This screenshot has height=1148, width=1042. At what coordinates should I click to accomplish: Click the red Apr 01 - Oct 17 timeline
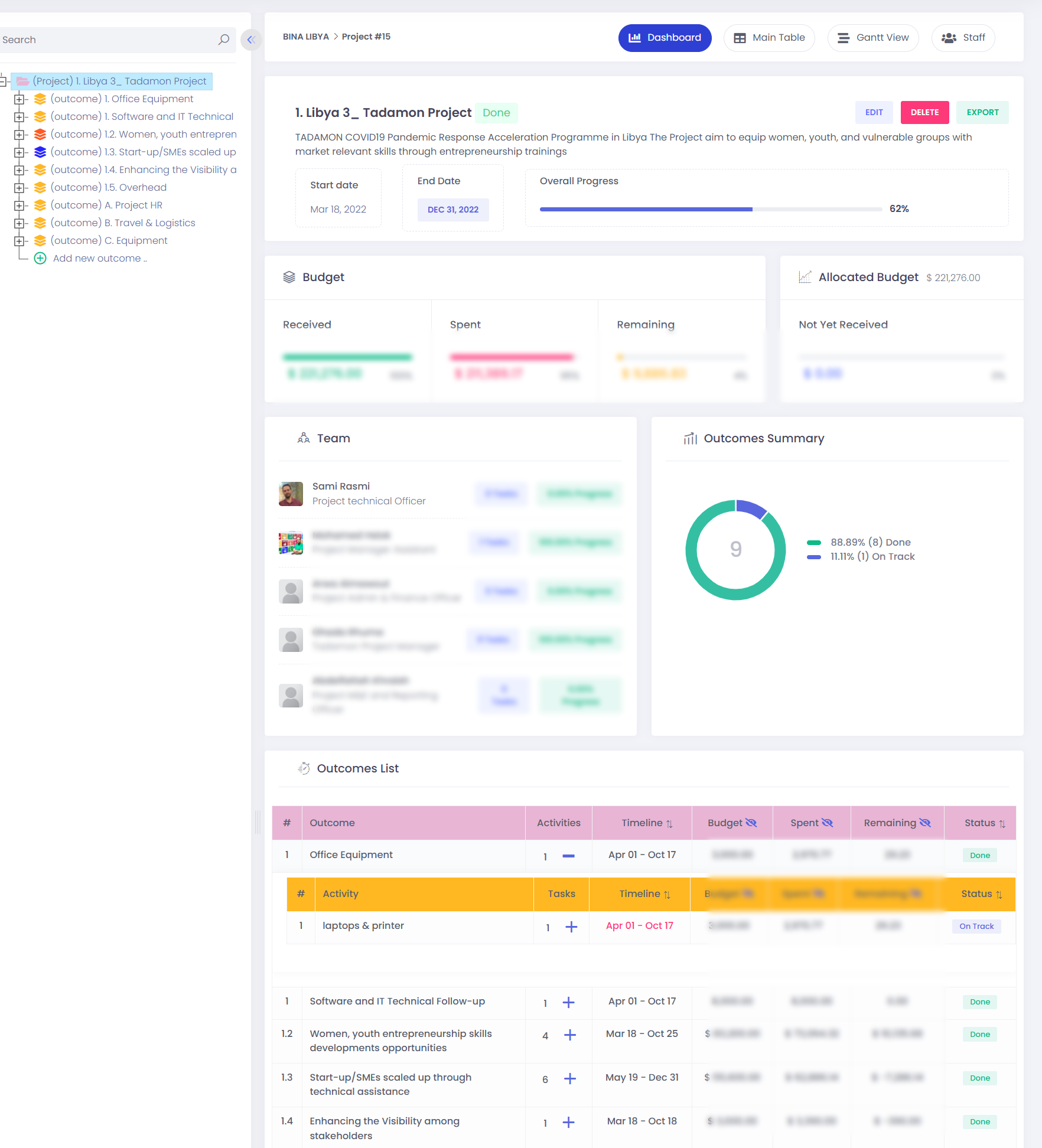(x=639, y=925)
